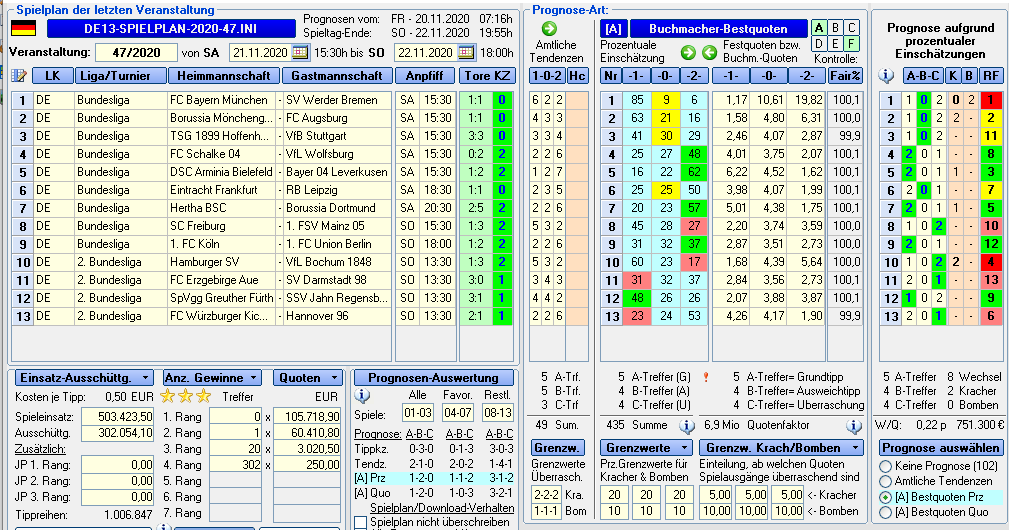Click Spielplan/Download-Verhalten link
The image size is (1009, 530).
[442, 507]
